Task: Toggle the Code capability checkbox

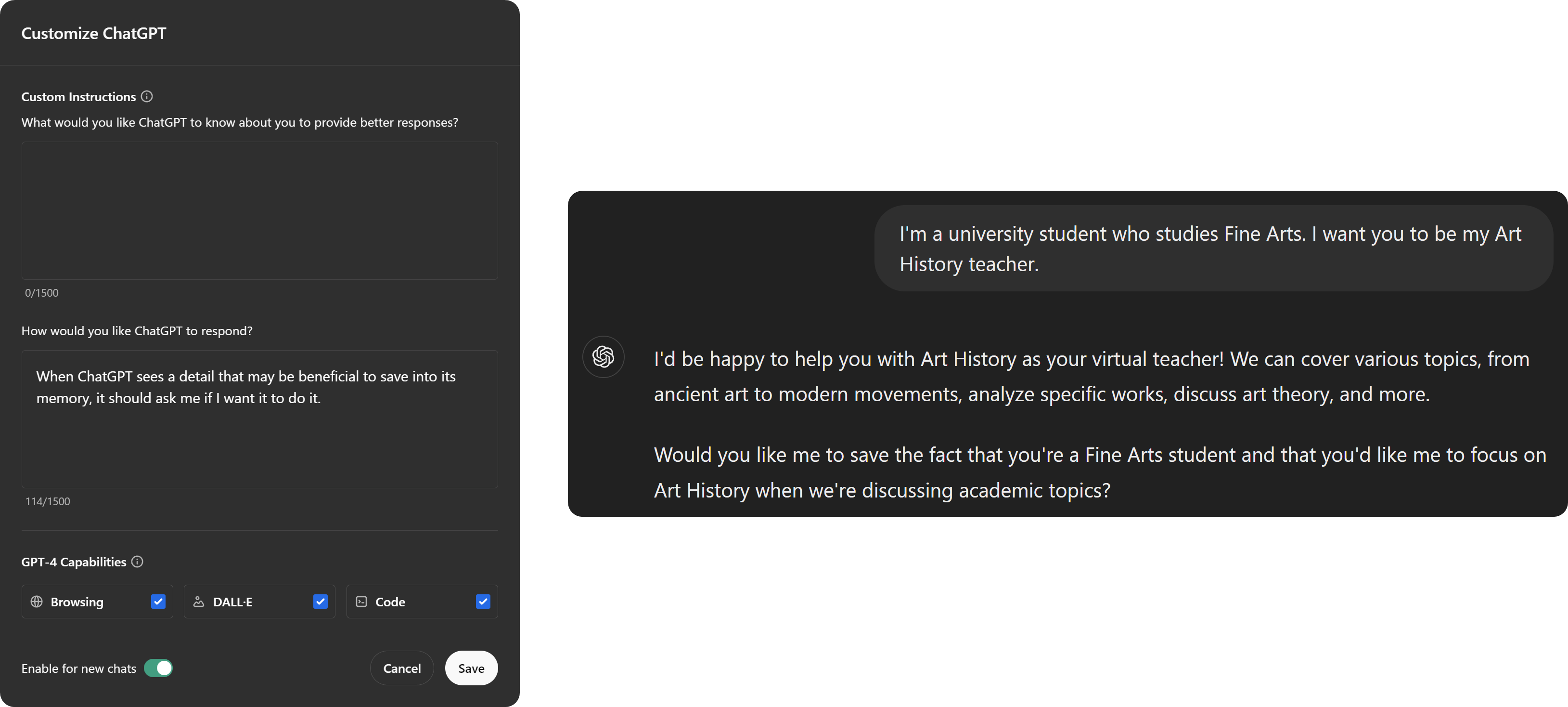Action: (483, 601)
